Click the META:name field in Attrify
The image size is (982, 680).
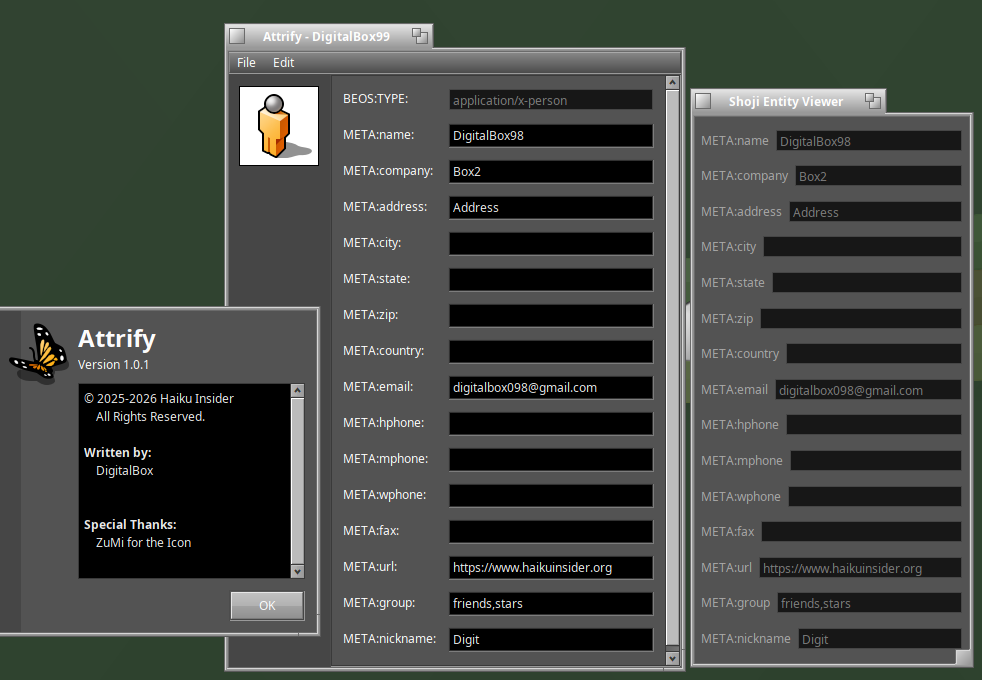click(x=550, y=136)
